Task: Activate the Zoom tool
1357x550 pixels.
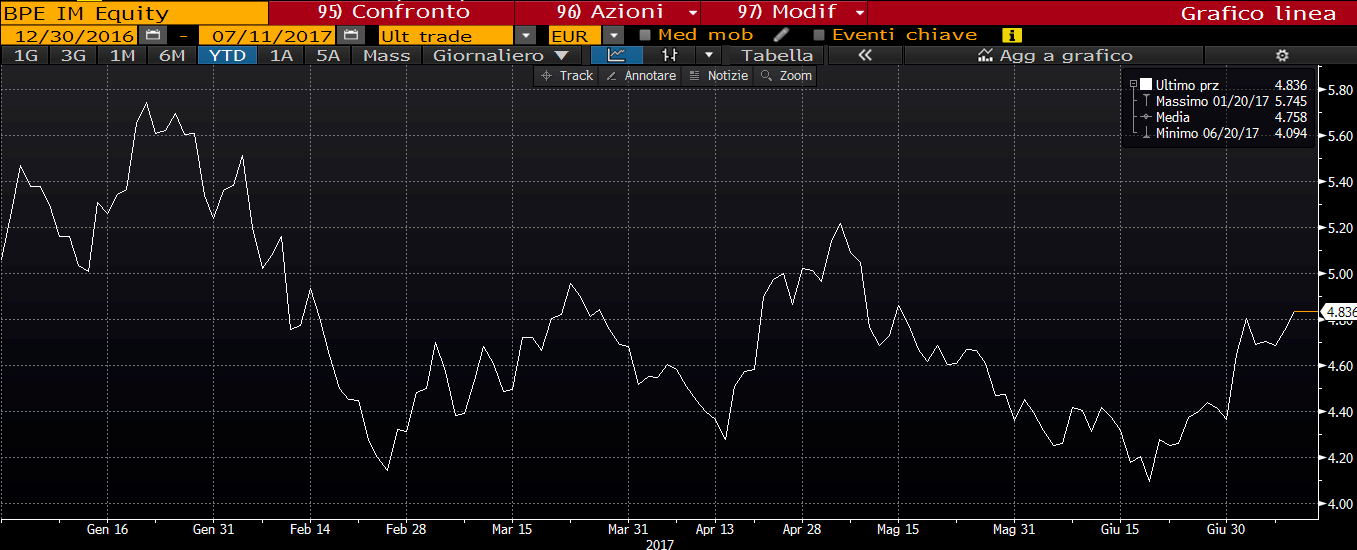Action: click(x=786, y=76)
